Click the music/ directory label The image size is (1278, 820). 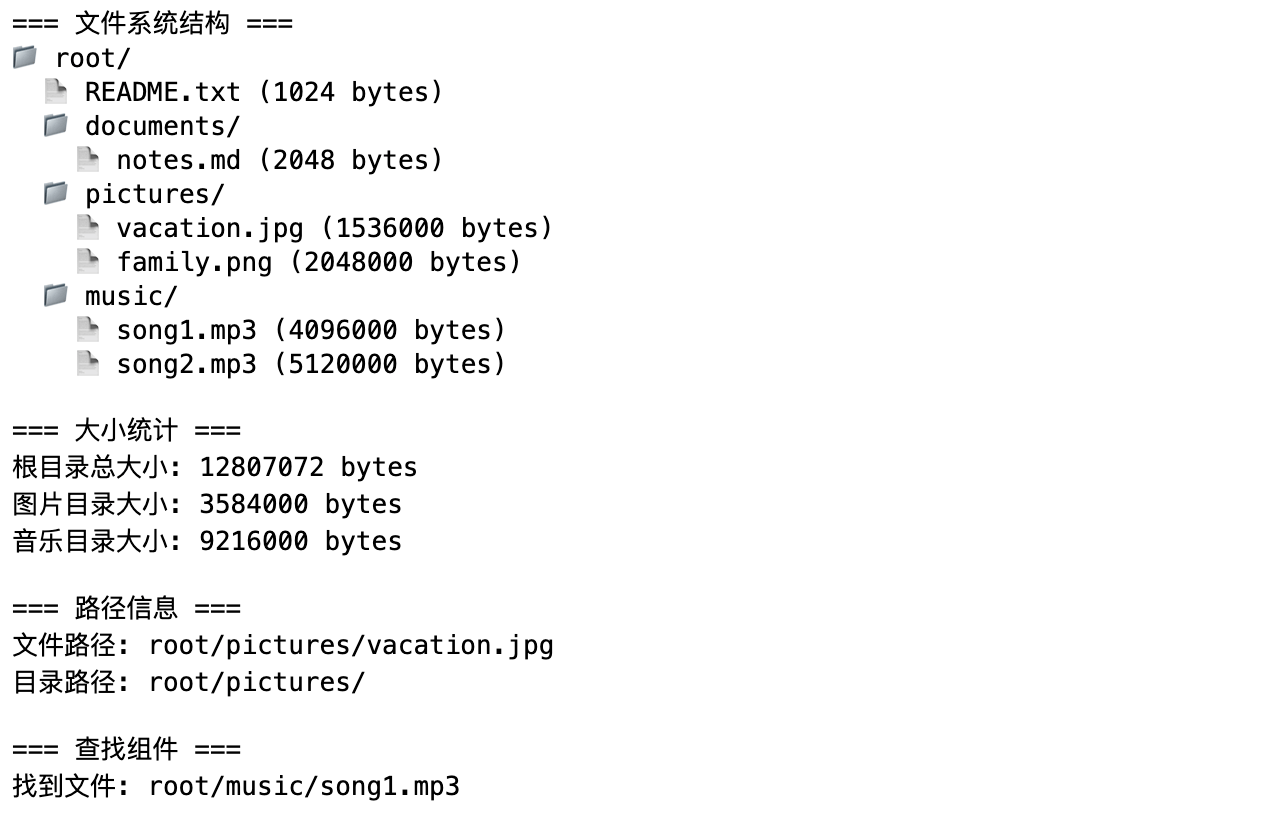(131, 297)
